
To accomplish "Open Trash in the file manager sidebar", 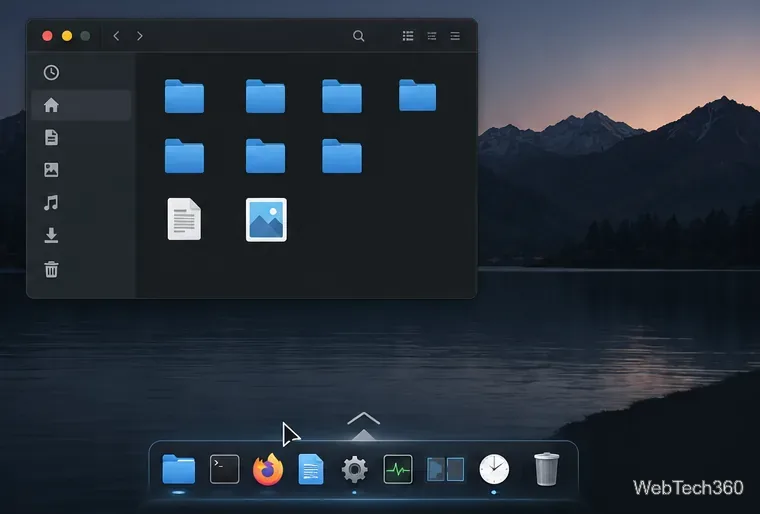I will click(51, 269).
